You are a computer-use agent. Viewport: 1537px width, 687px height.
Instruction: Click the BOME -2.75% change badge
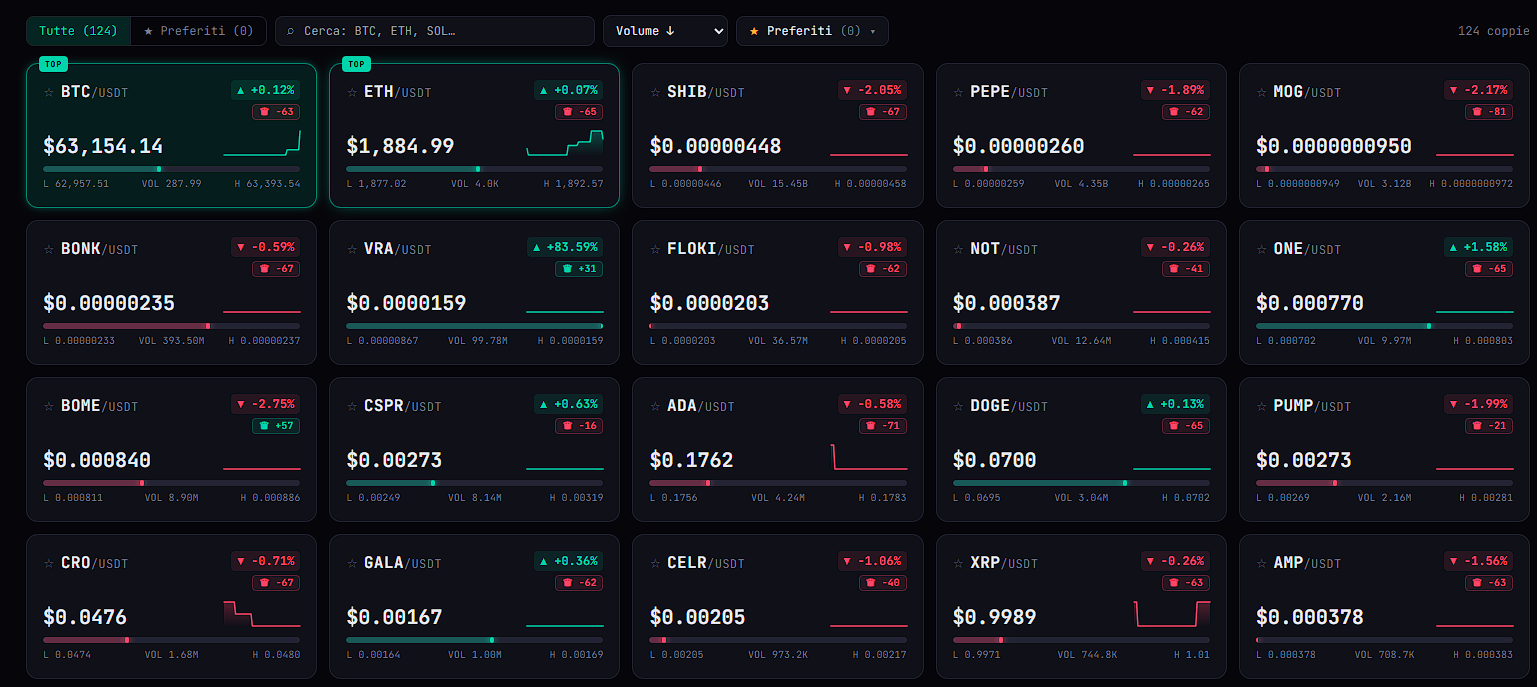(x=266, y=404)
